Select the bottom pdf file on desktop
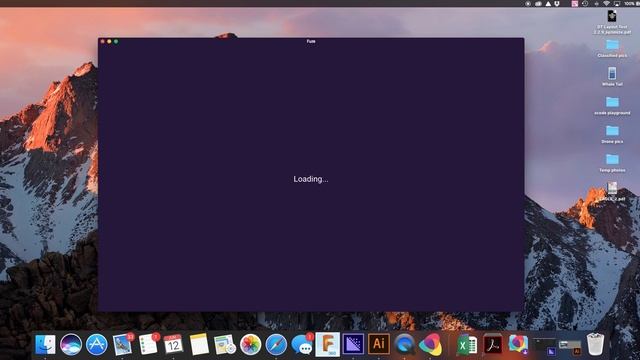 coord(612,191)
